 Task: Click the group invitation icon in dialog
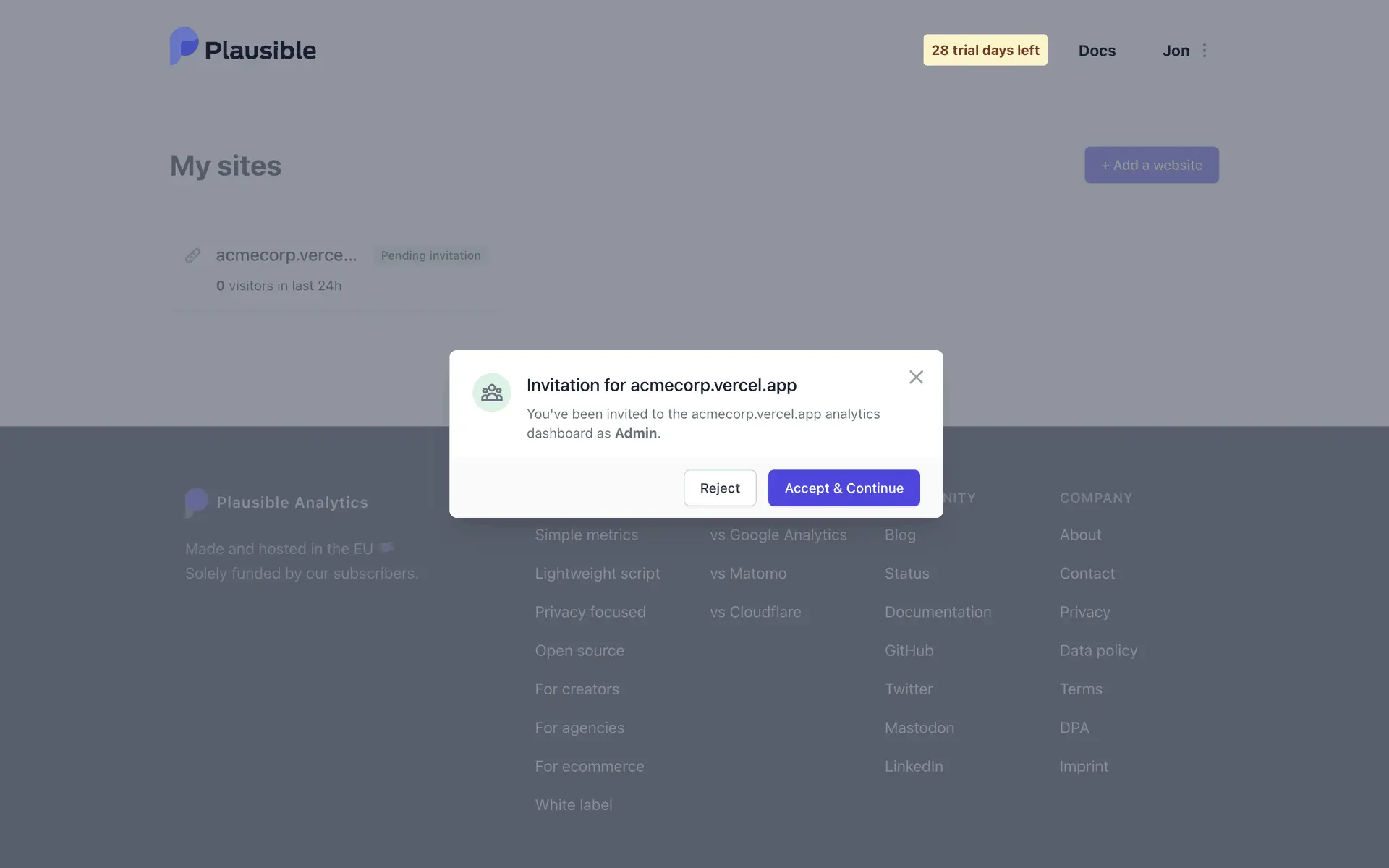[492, 393]
